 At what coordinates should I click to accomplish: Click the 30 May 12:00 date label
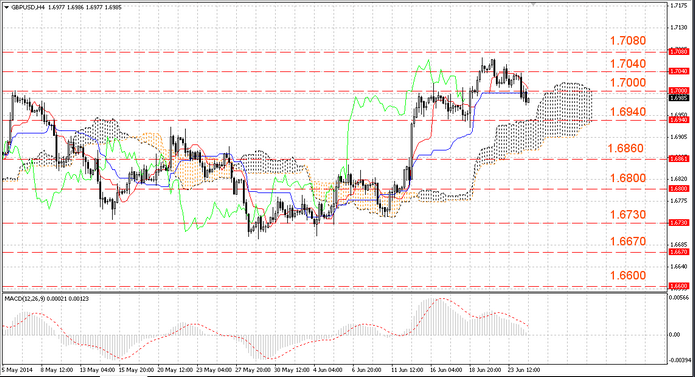pos(292,369)
